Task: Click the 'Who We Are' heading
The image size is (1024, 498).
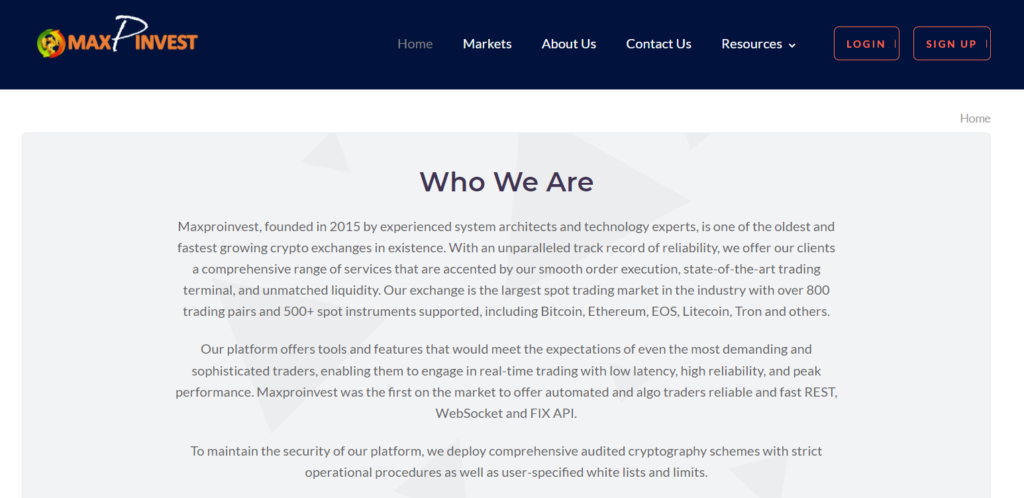Action: (x=506, y=181)
